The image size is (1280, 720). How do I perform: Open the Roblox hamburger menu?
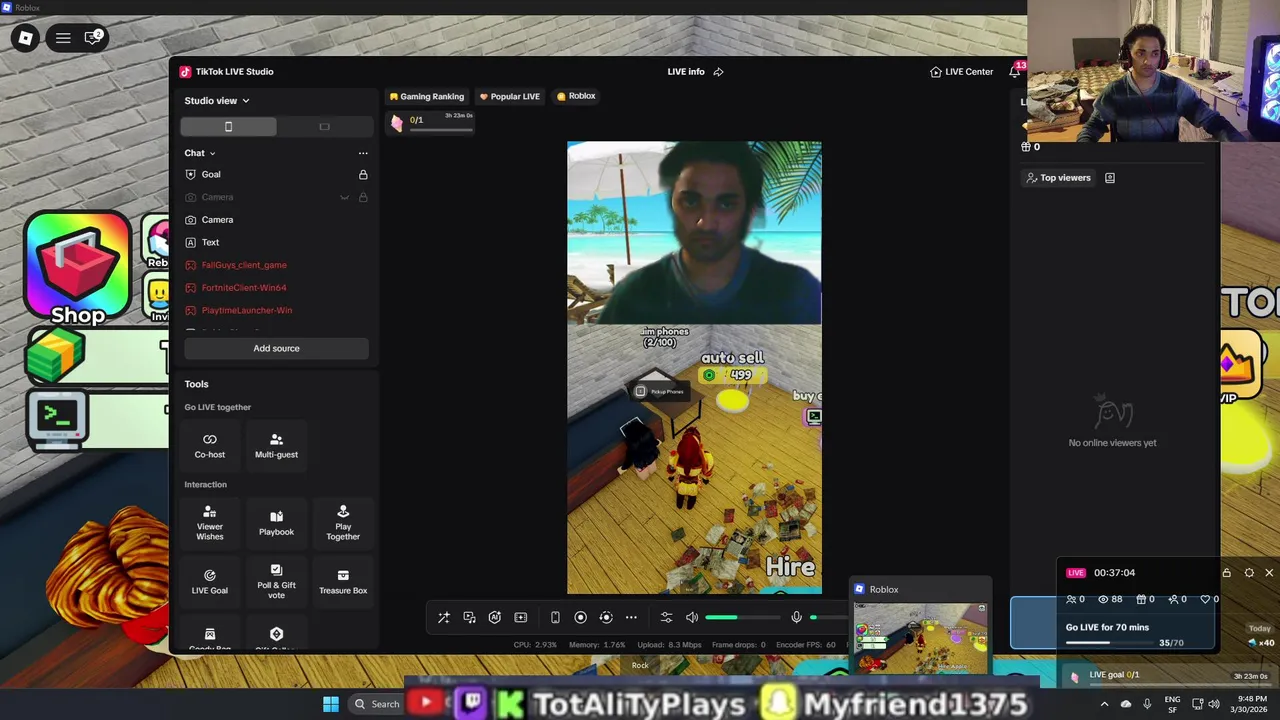(63, 38)
